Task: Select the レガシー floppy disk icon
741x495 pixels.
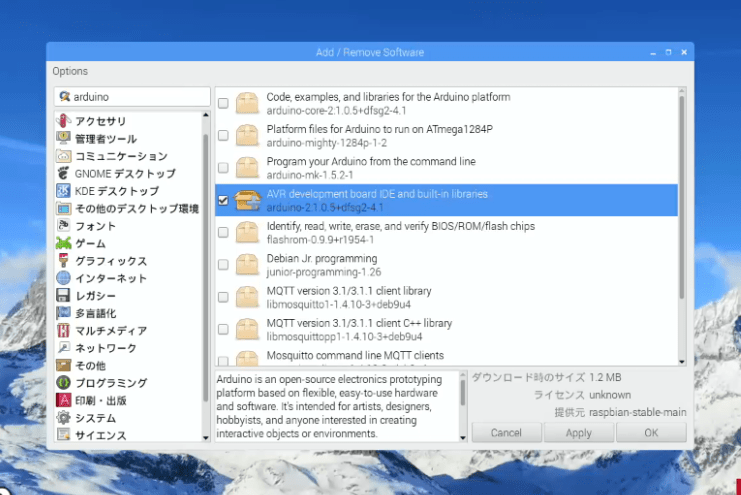Action: point(63,295)
